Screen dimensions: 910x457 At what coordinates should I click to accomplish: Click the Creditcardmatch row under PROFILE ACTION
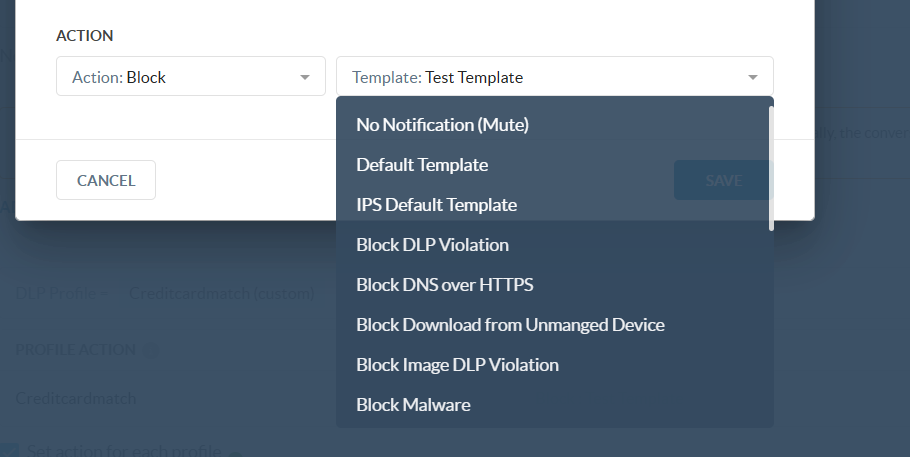coord(76,398)
